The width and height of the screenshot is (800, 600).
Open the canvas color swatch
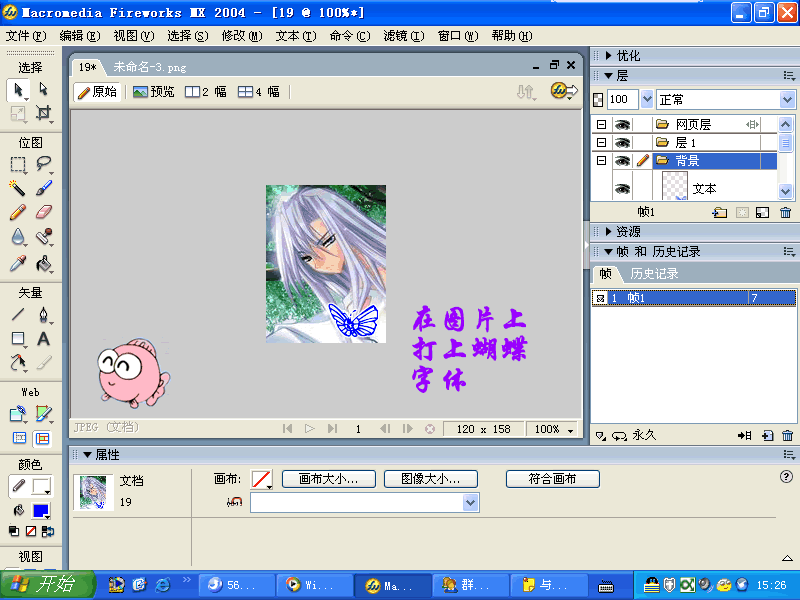262,479
